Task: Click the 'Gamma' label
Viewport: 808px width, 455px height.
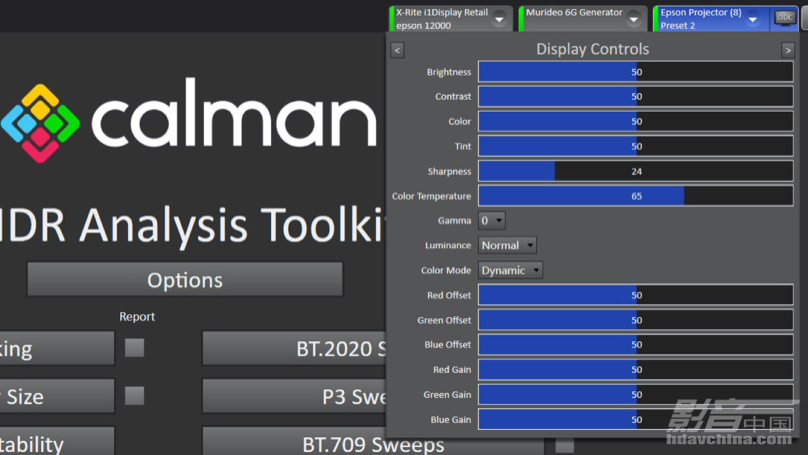Action: click(454, 221)
